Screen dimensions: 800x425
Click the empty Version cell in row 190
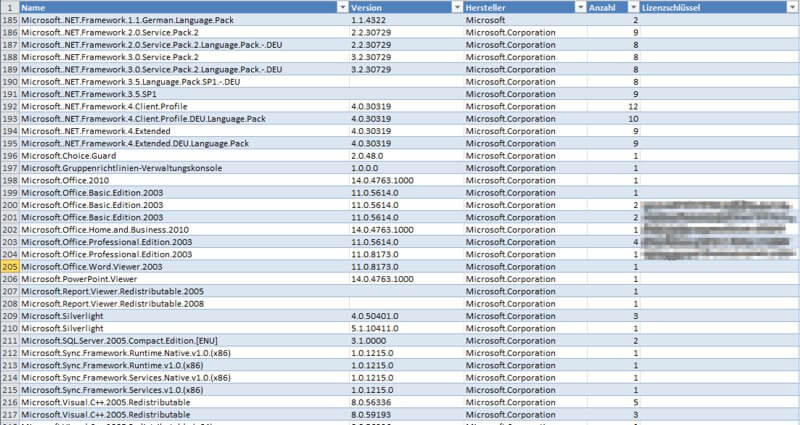(x=406, y=82)
